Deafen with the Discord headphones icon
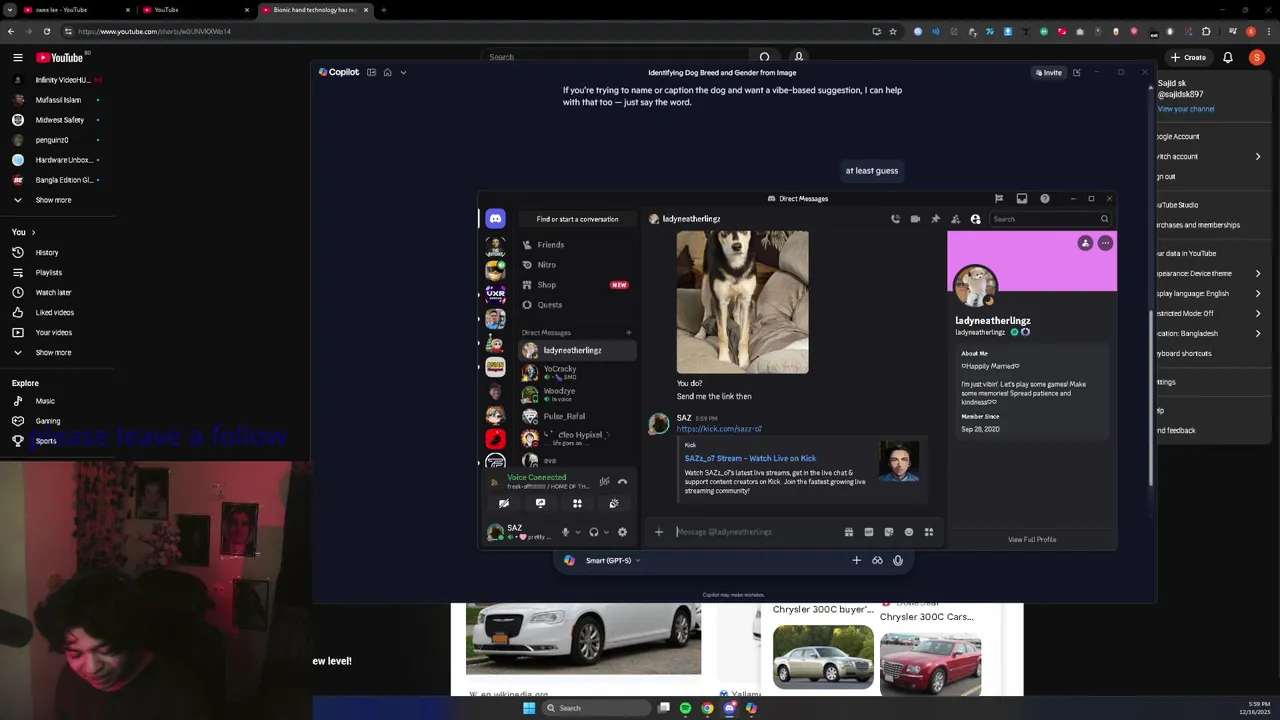This screenshot has width=1280, height=720. 594,532
